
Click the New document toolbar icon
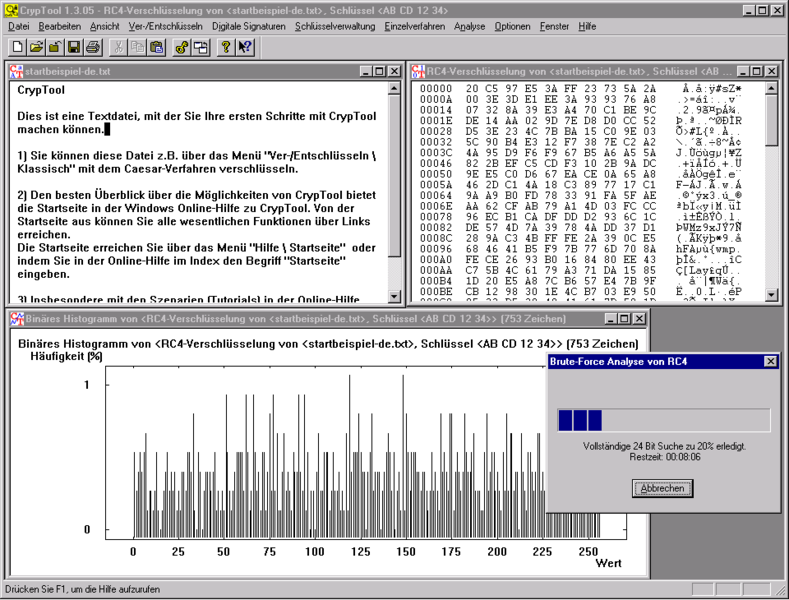[x=18, y=47]
